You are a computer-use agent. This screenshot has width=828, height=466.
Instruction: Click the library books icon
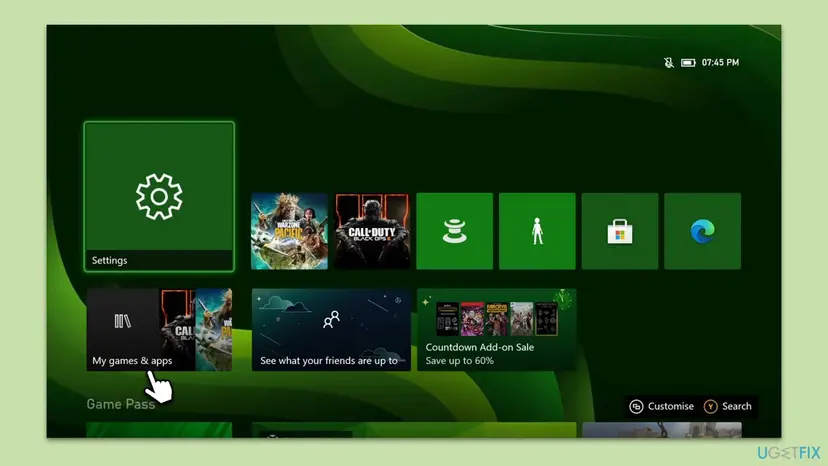tap(123, 321)
